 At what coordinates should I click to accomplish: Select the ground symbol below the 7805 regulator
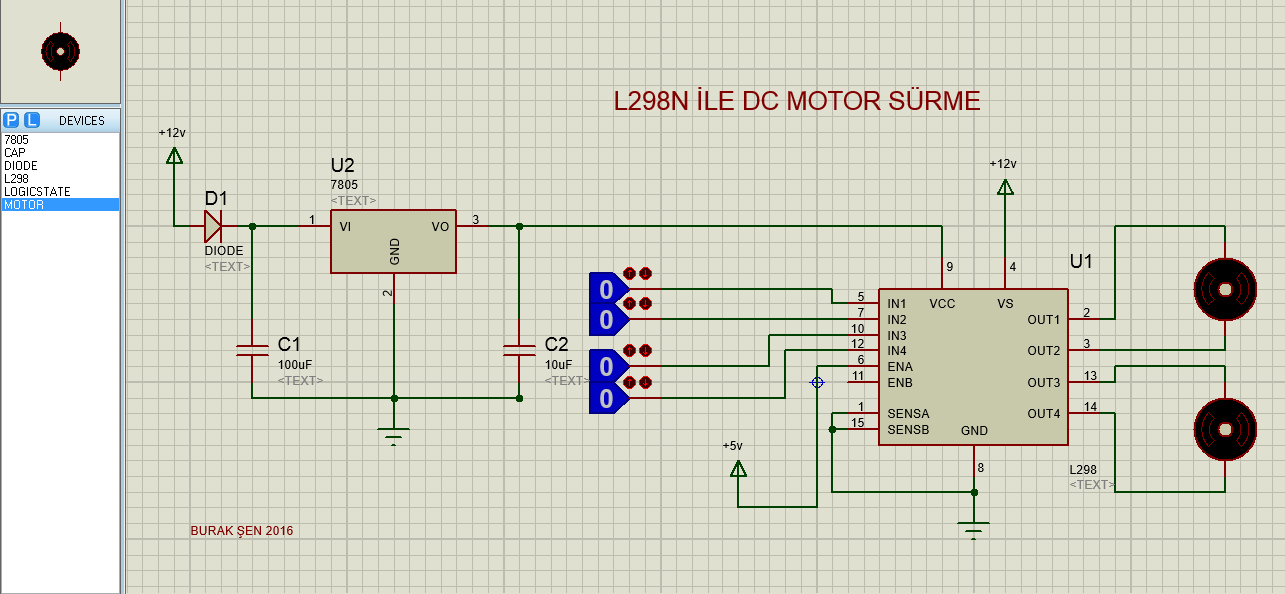(394, 436)
